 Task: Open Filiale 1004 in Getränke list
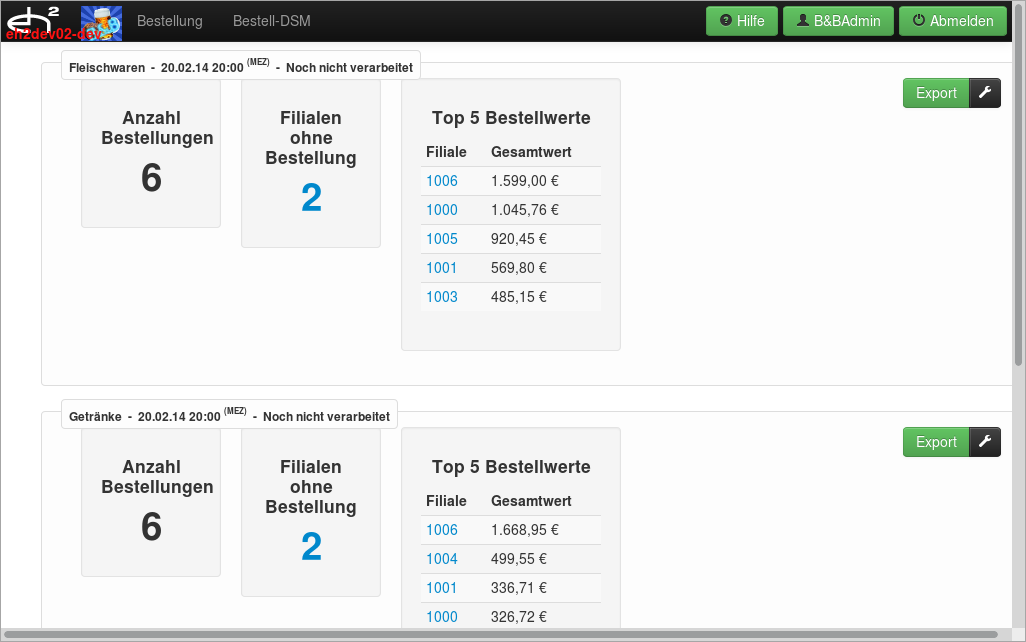[442, 559]
